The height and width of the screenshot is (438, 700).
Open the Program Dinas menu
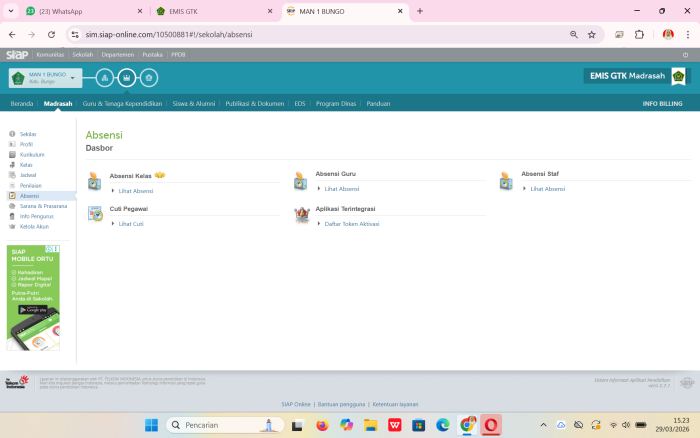336,104
